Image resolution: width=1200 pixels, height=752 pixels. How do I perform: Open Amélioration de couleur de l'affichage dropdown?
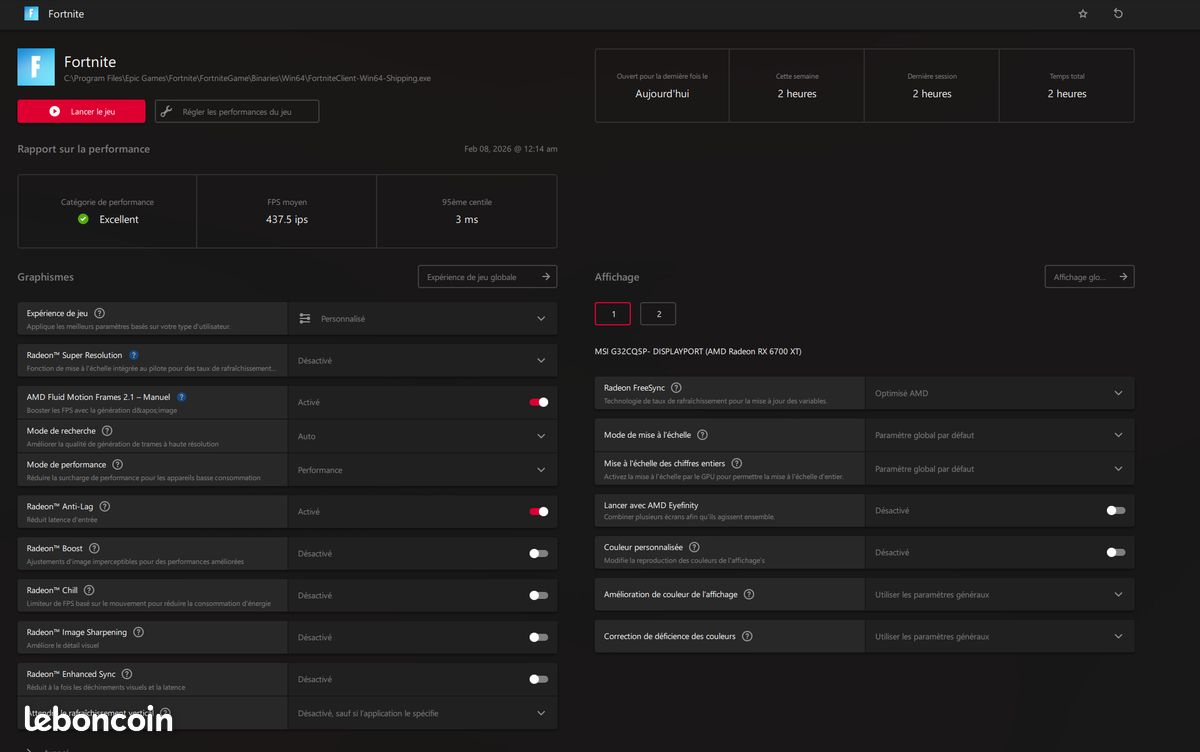coord(1000,594)
